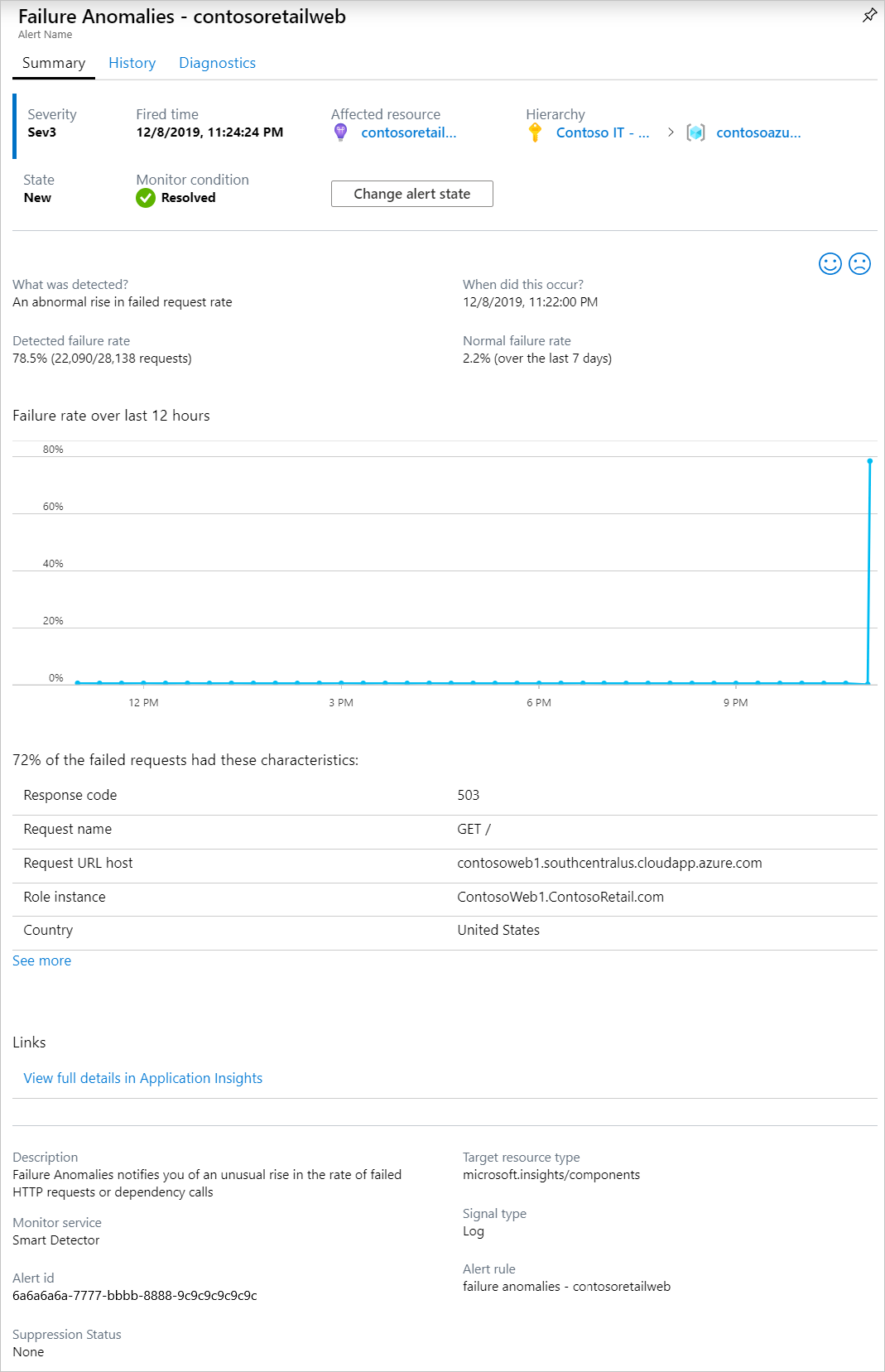Click the subscription key icon

point(536,133)
